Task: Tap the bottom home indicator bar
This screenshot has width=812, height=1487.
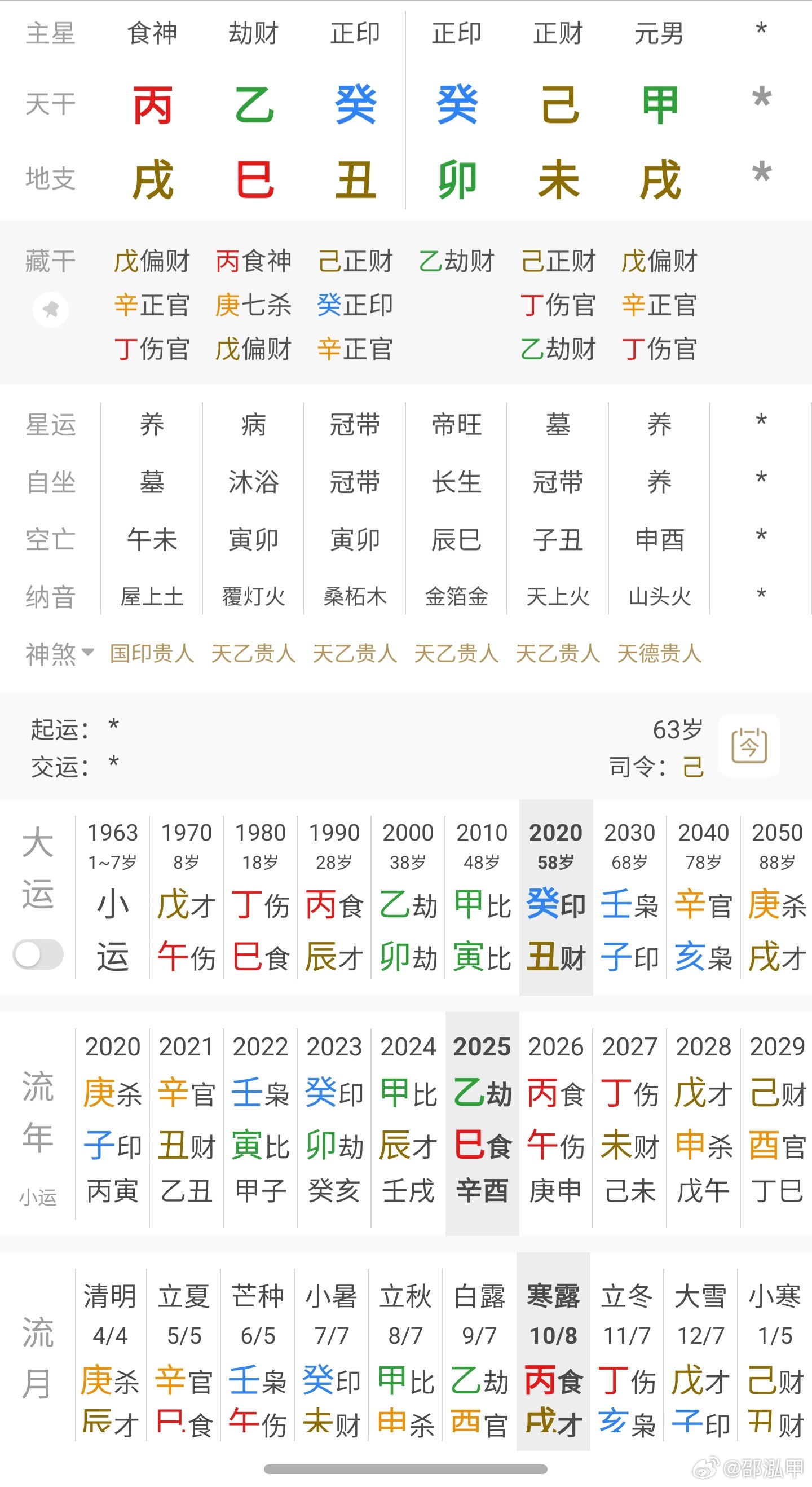Action: tap(405, 1469)
